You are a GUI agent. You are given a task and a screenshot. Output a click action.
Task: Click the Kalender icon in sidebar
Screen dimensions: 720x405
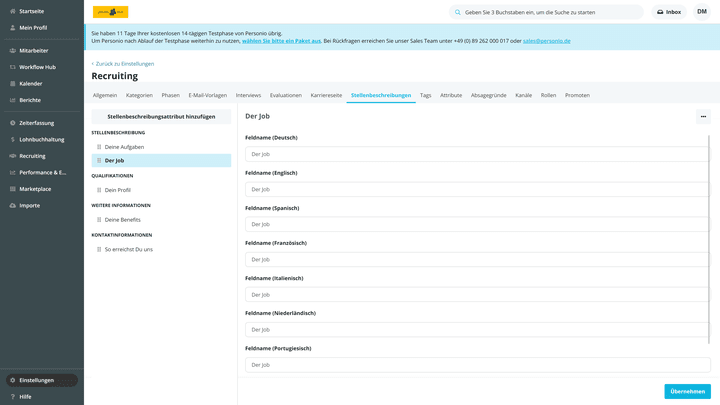coord(12,84)
